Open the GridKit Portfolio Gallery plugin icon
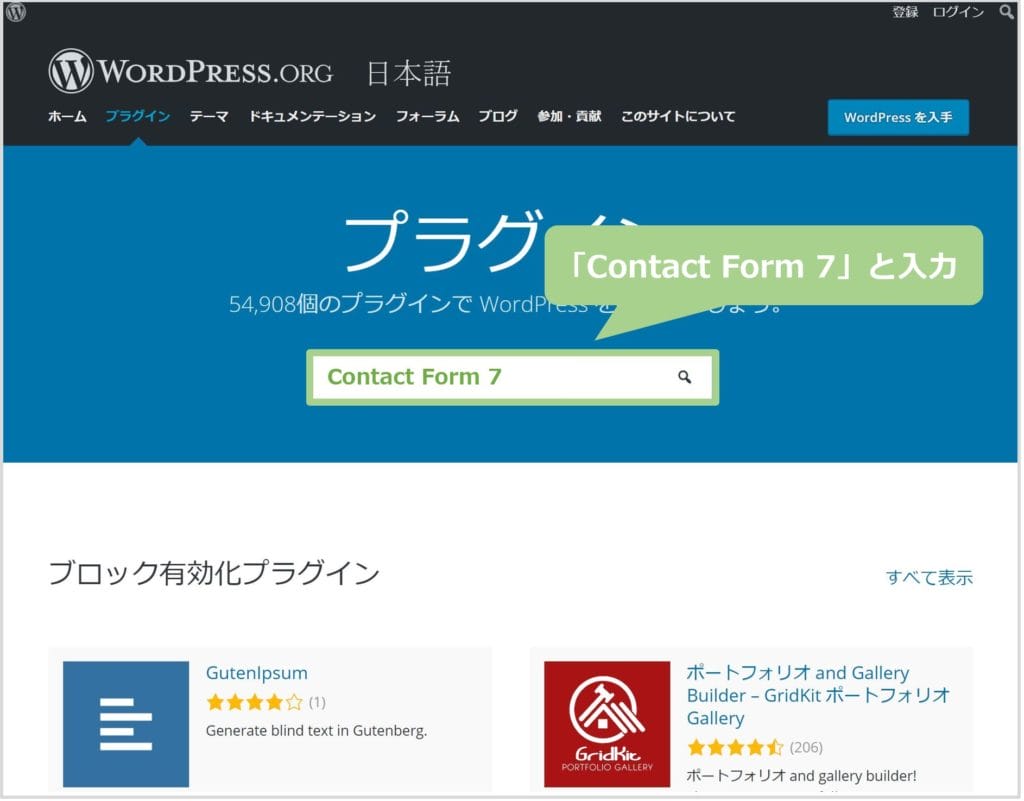 pos(608,725)
